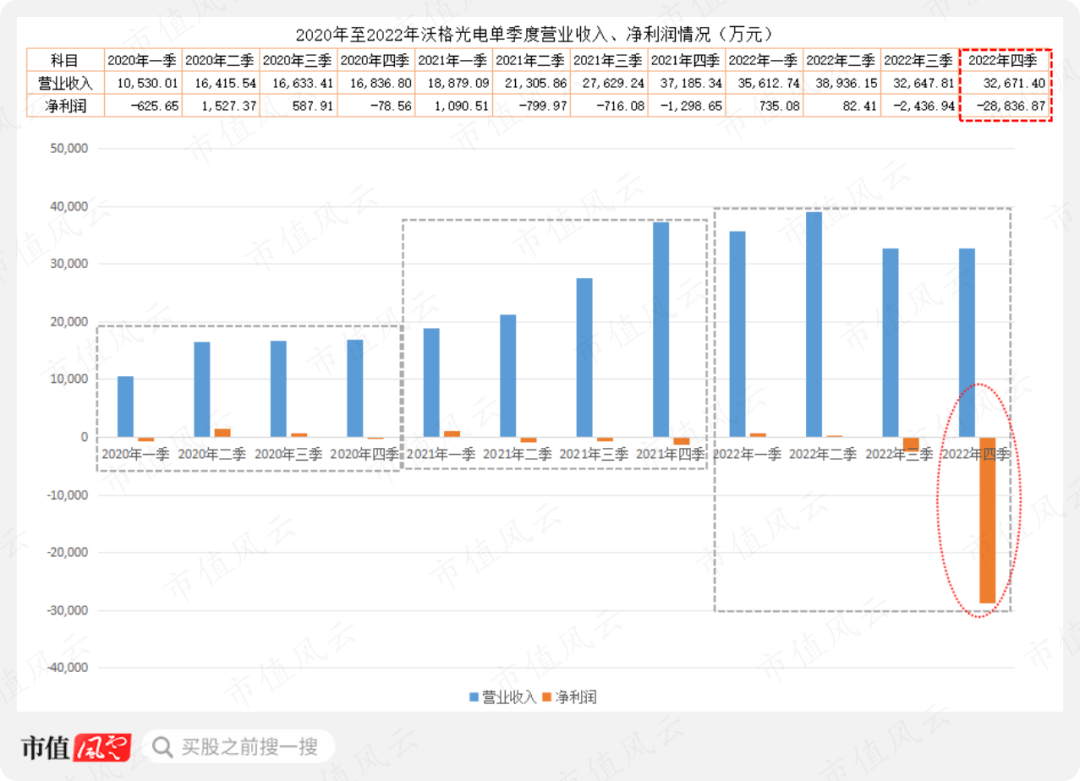Click the blue 2021年二季 revenue bar
The image size is (1080, 781).
(x=508, y=375)
